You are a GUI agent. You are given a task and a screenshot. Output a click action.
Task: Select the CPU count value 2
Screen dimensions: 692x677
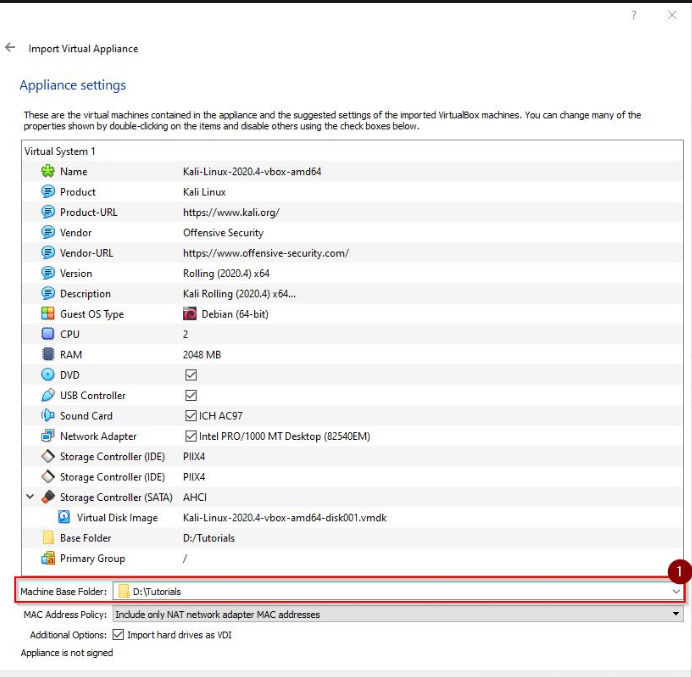(185, 334)
